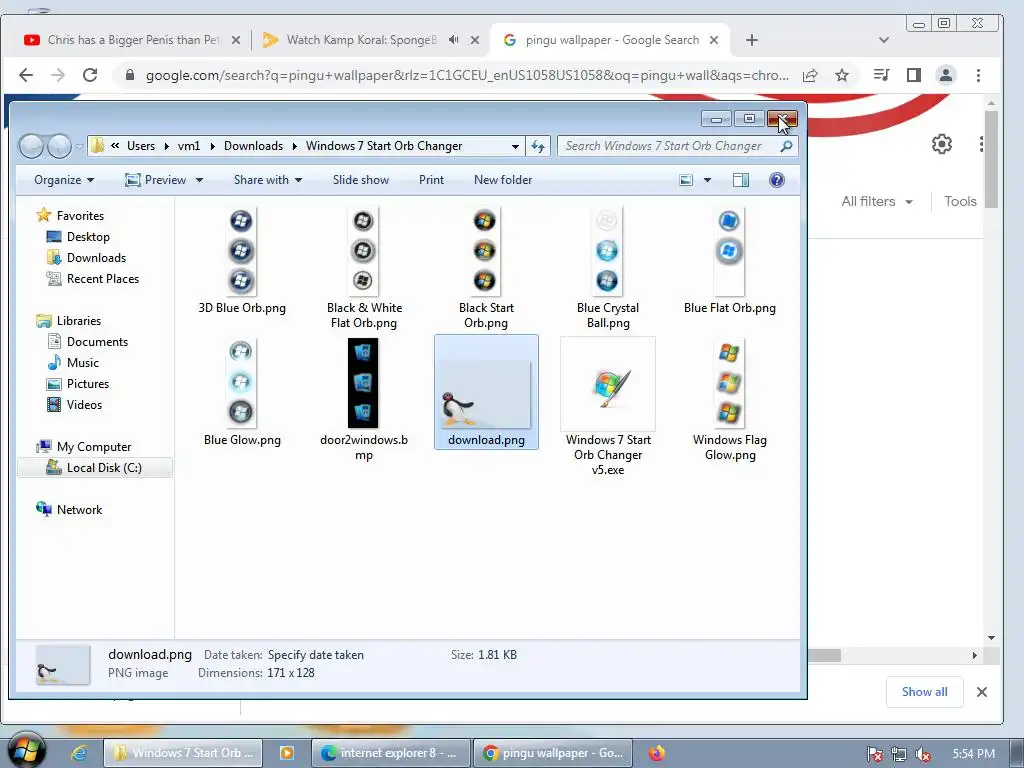Open the Share with menu

(x=268, y=180)
